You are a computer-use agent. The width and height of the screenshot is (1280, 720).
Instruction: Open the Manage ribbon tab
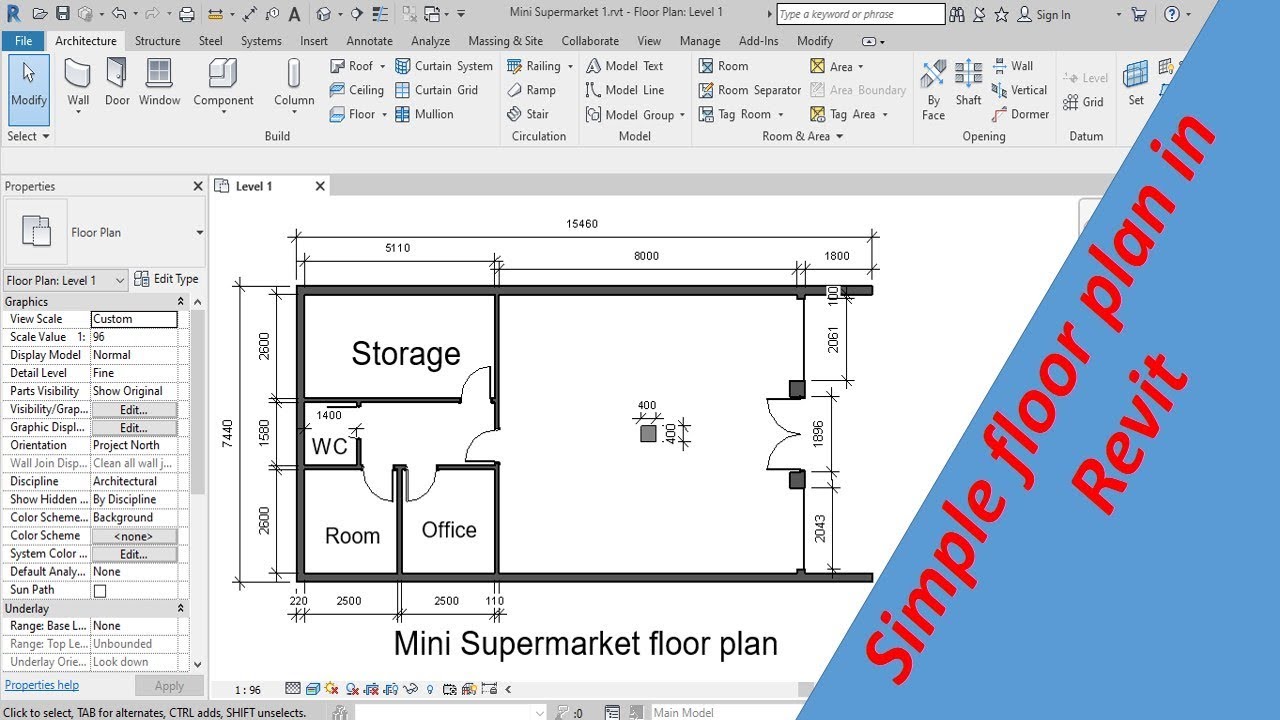pos(700,41)
